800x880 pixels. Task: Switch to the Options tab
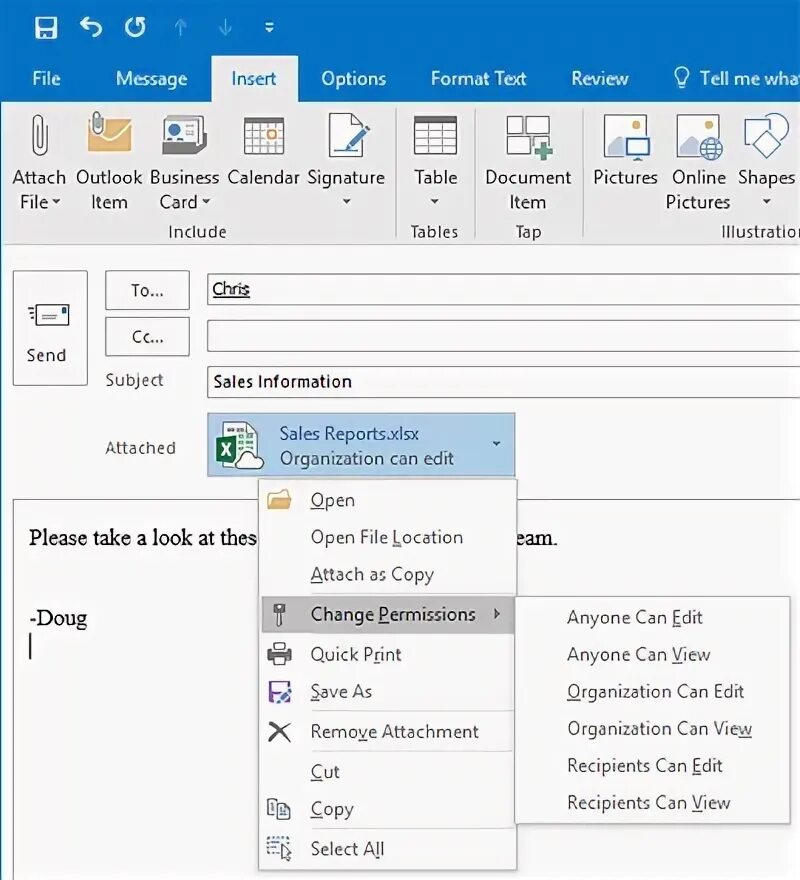[x=354, y=79]
